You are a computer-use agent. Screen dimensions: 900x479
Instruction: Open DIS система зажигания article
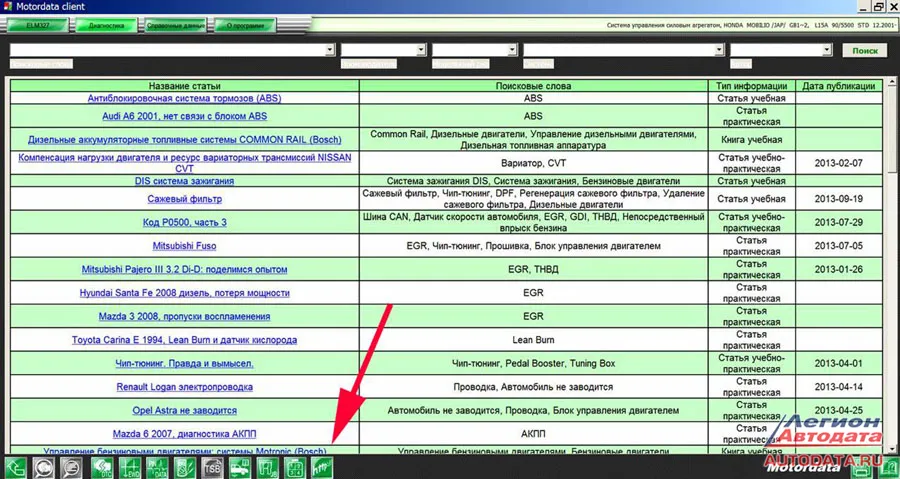click(x=184, y=181)
